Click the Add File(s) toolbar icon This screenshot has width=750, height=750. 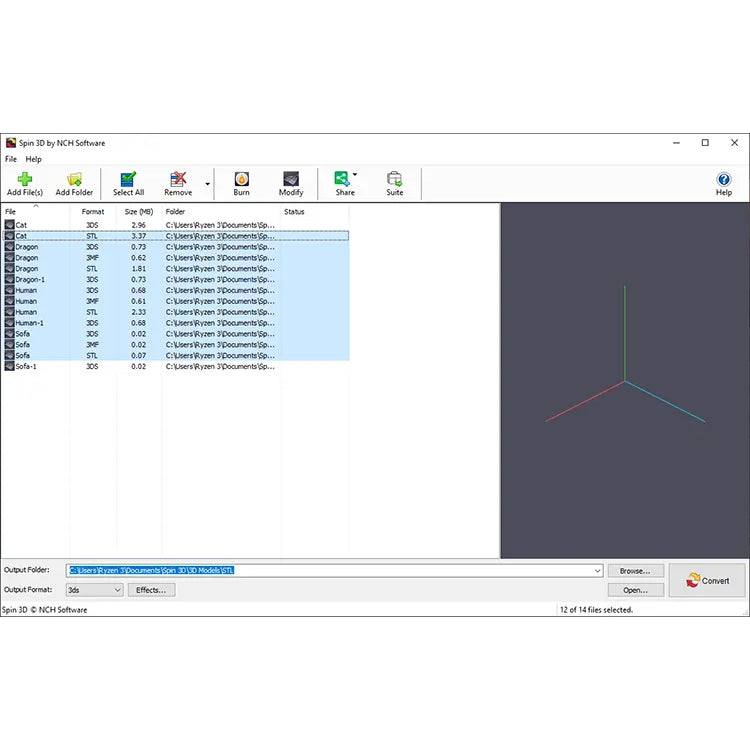point(25,184)
